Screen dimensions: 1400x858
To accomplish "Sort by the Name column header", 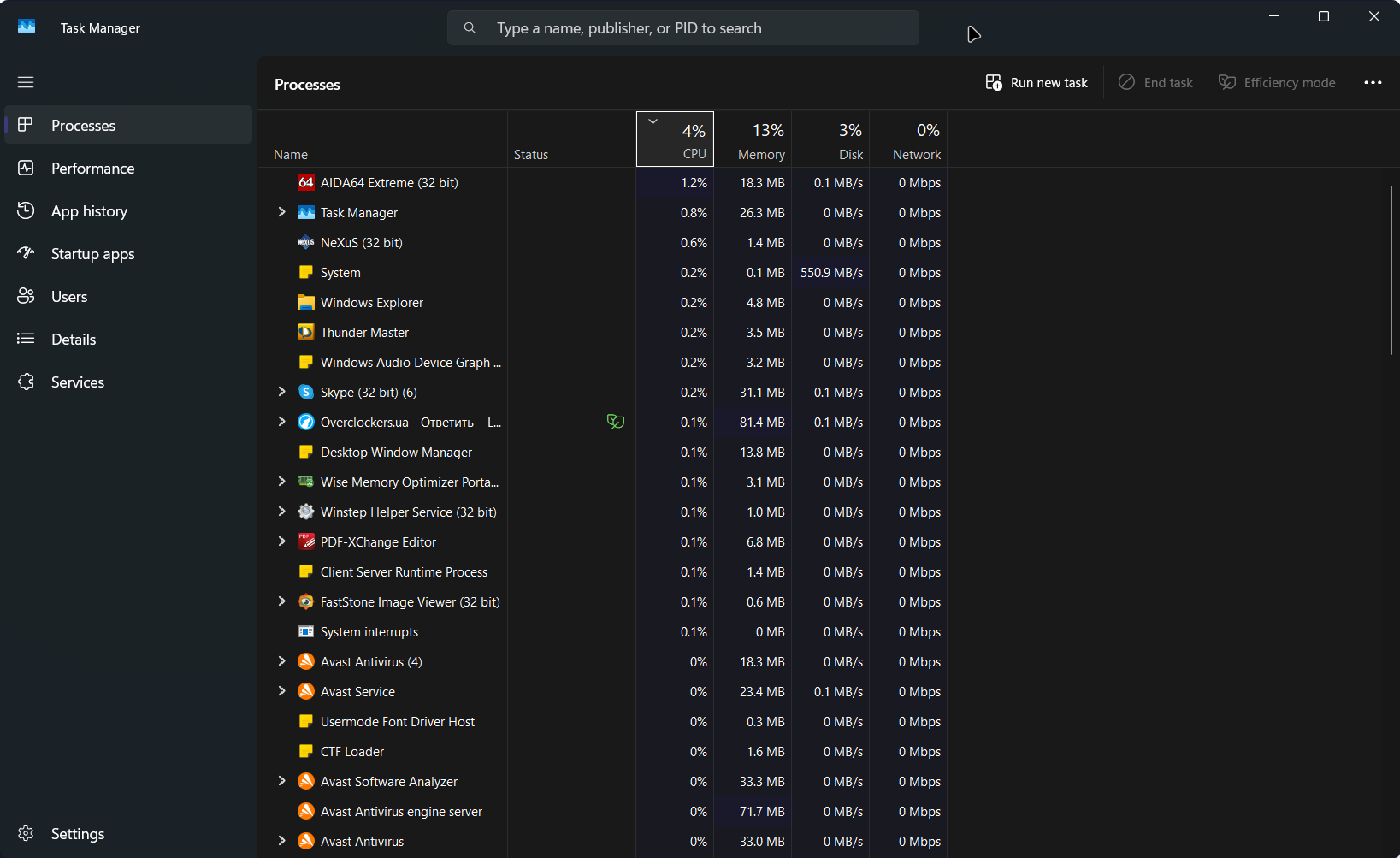I will pyautogui.click(x=382, y=139).
